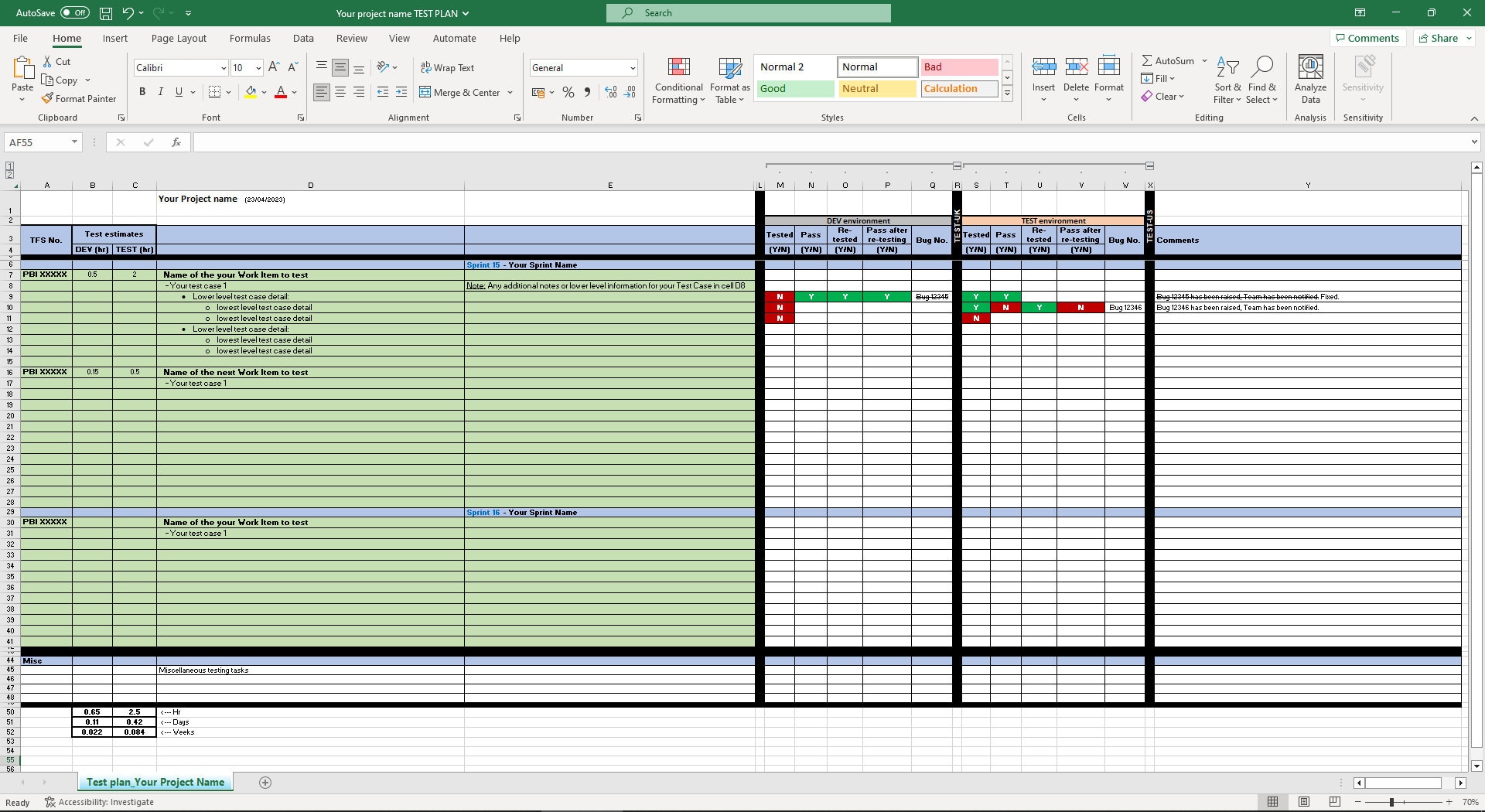Viewport: 1485px width, 812px height.
Task: Select the Test plan_Your Project Name sheet tab
Action: (155, 782)
